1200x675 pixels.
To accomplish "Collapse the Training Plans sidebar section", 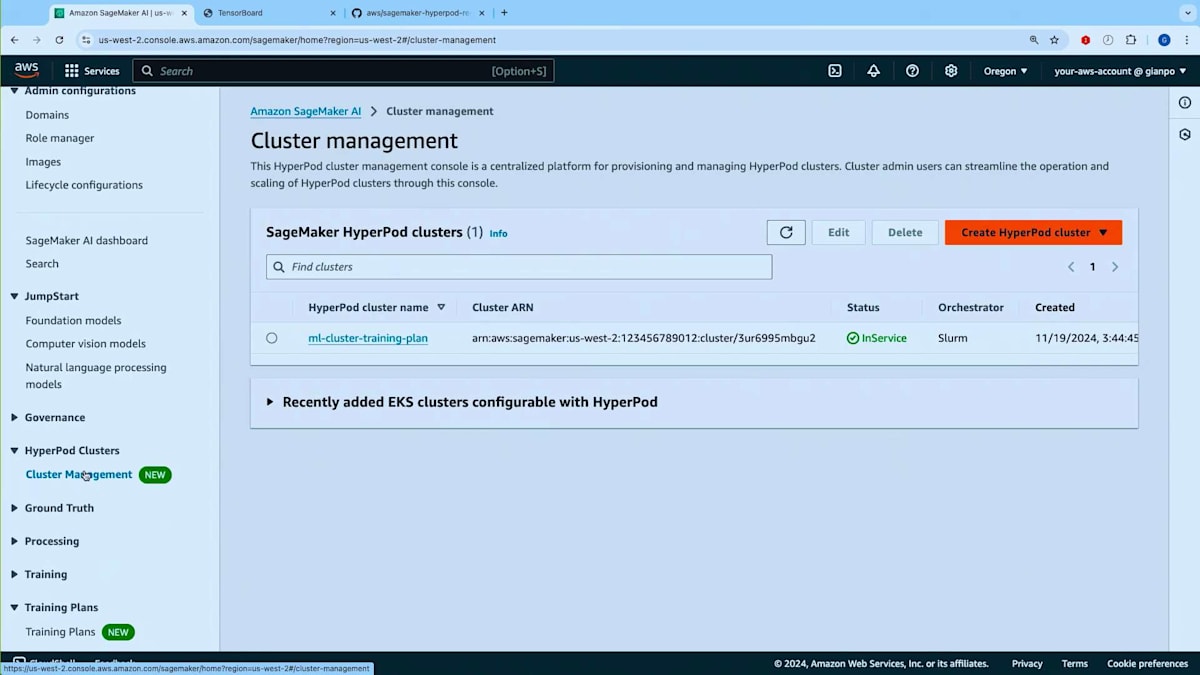I will click(x=14, y=607).
